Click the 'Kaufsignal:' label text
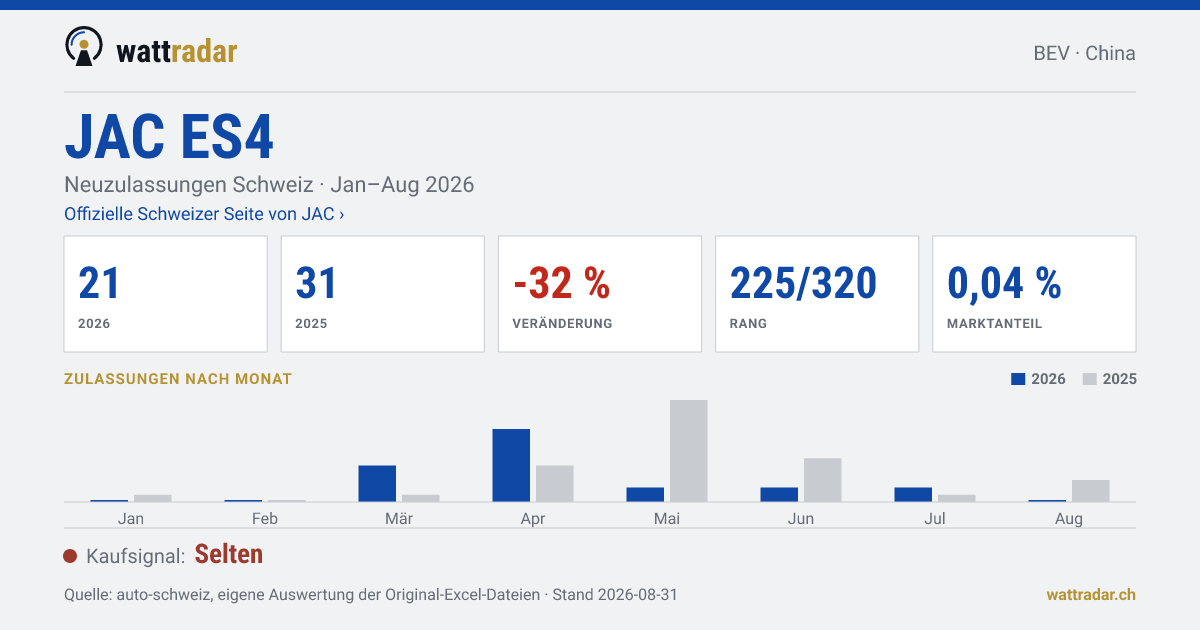This screenshot has height=630, width=1200. pyautogui.click(x=136, y=556)
